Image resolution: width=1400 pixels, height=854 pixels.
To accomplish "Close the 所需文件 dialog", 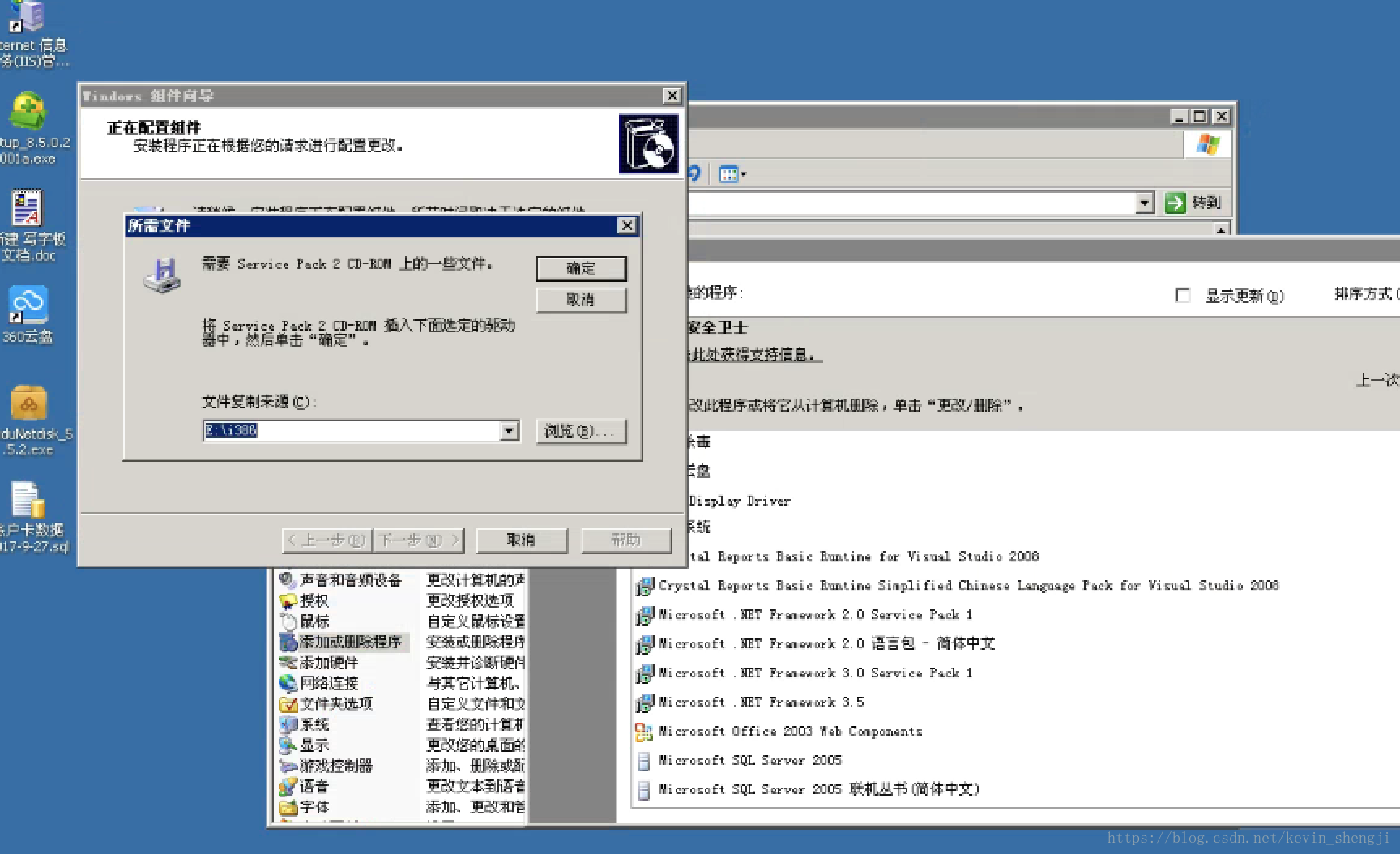I will coord(627,225).
